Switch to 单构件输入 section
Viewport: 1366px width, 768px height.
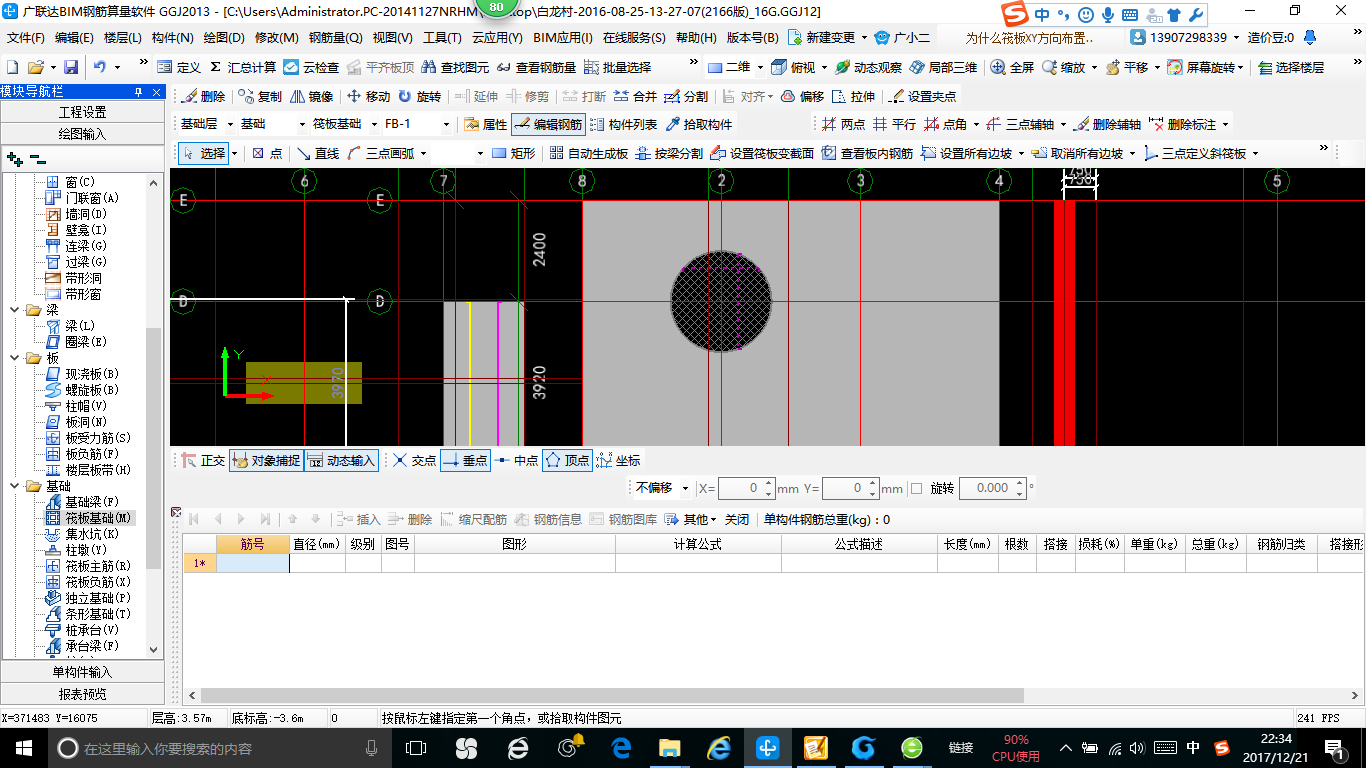(x=82, y=672)
